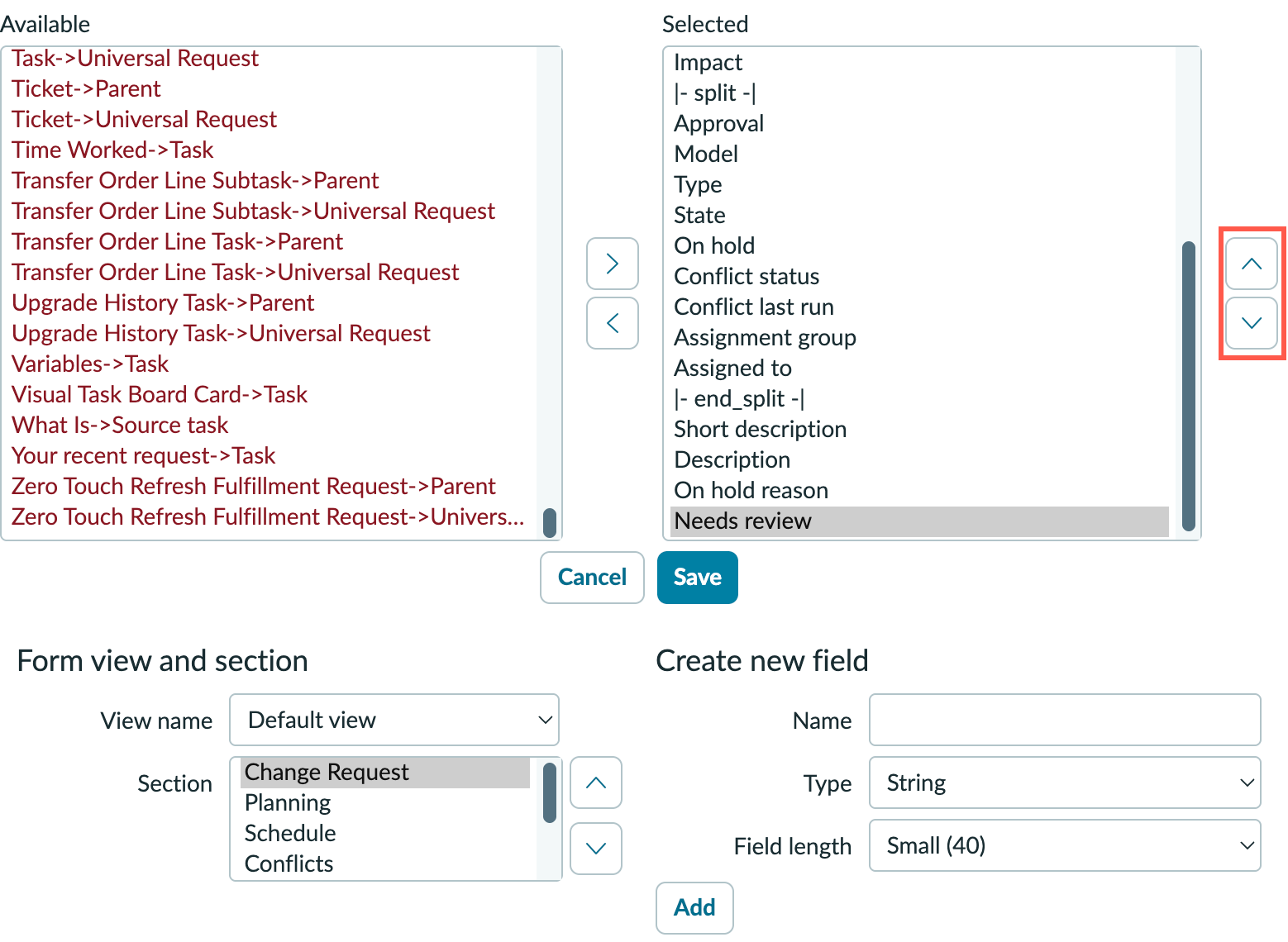Select Conflict status in Selected list
Screen dimensions: 1288x942
[x=919, y=277]
